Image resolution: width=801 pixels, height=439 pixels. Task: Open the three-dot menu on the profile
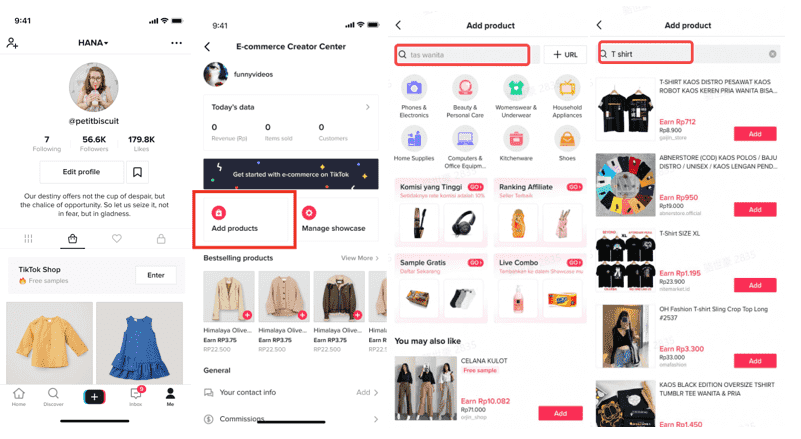pyautogui.click(x=176, y=43)
